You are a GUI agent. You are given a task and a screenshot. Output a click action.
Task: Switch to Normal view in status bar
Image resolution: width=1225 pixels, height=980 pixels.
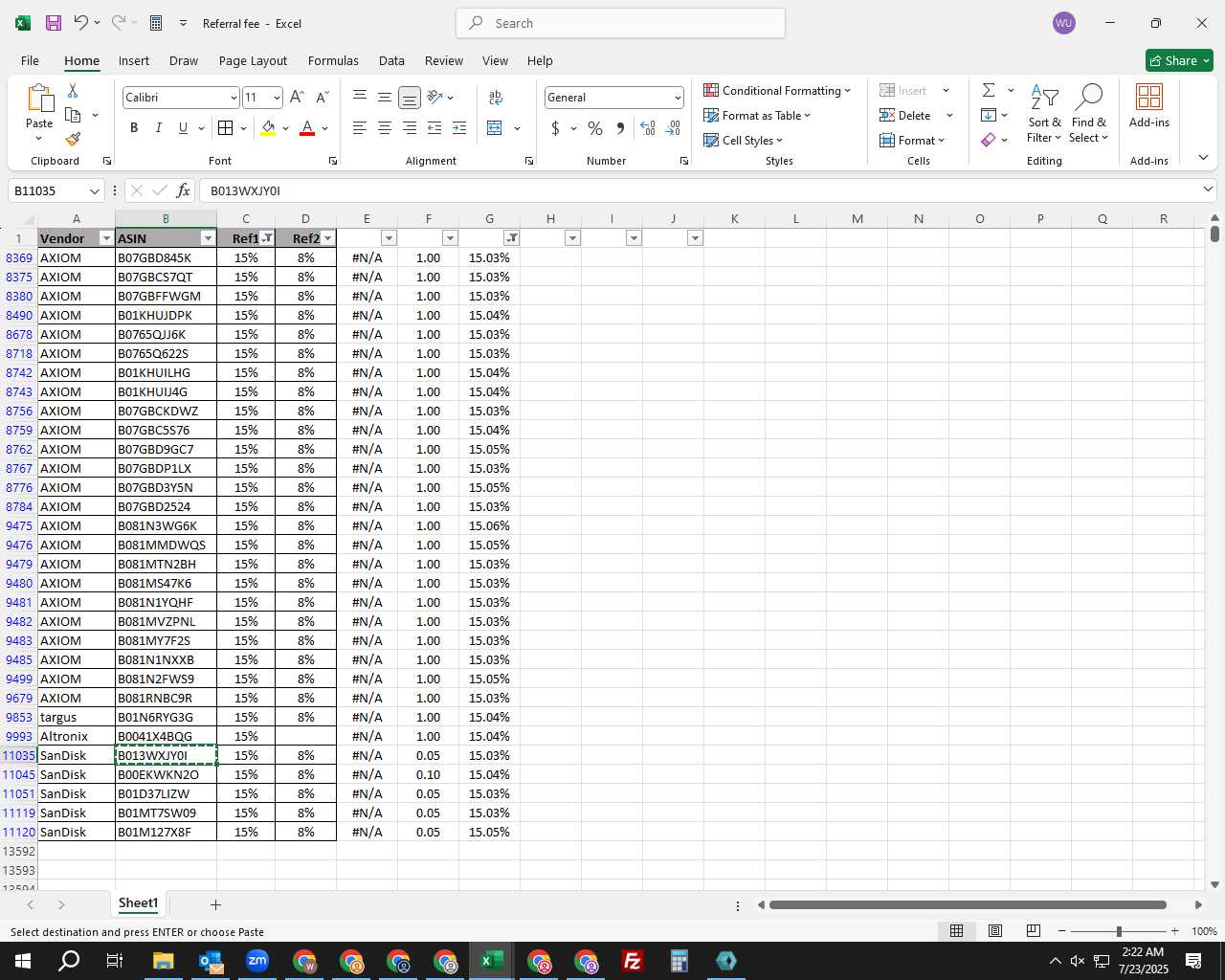[956, 931]
